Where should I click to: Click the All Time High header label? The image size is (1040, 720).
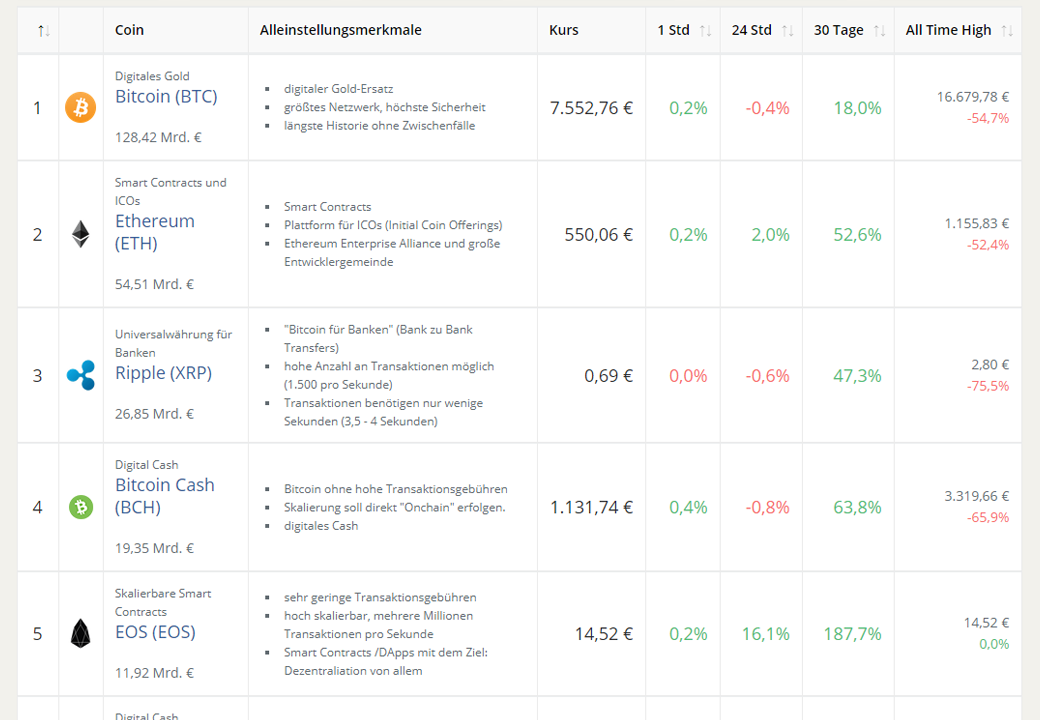point(948,30)
